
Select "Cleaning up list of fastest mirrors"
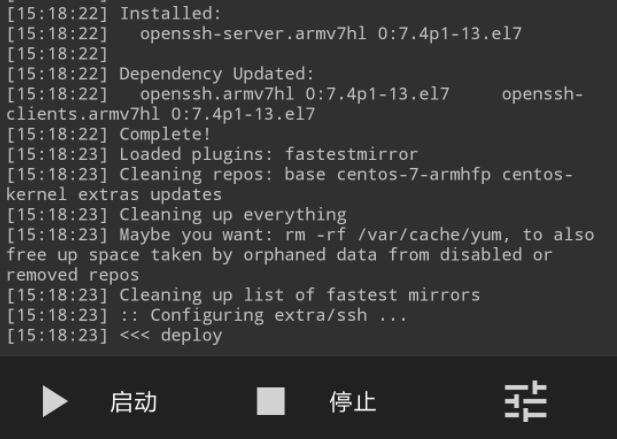pyautogui.click(x=243, y=295)
